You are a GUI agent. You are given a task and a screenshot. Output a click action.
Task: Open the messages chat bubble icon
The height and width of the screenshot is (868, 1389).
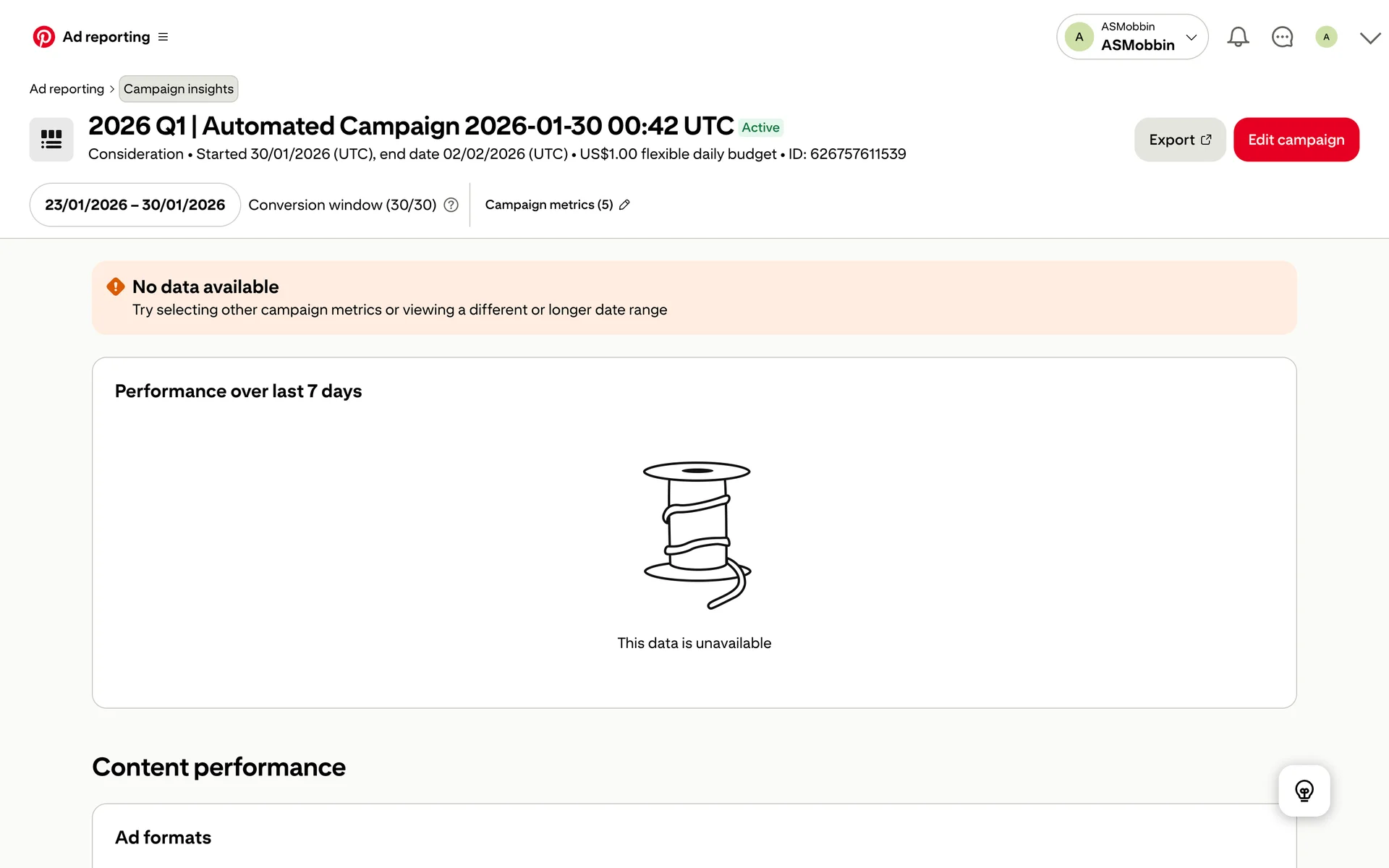click(1282, 37)
